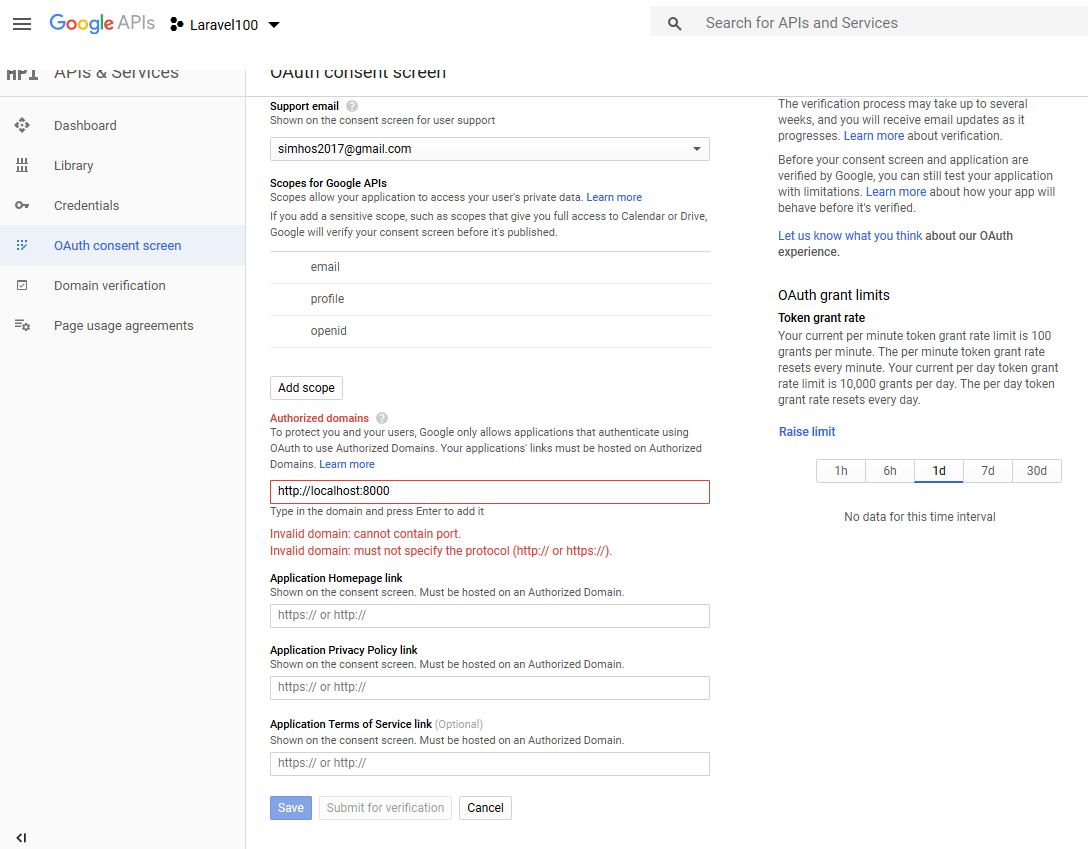The height and width of the screenshot is (849, 1088).
Task: Open the Laravel100 project selector dropdown
Action: (x=225, y=25)
